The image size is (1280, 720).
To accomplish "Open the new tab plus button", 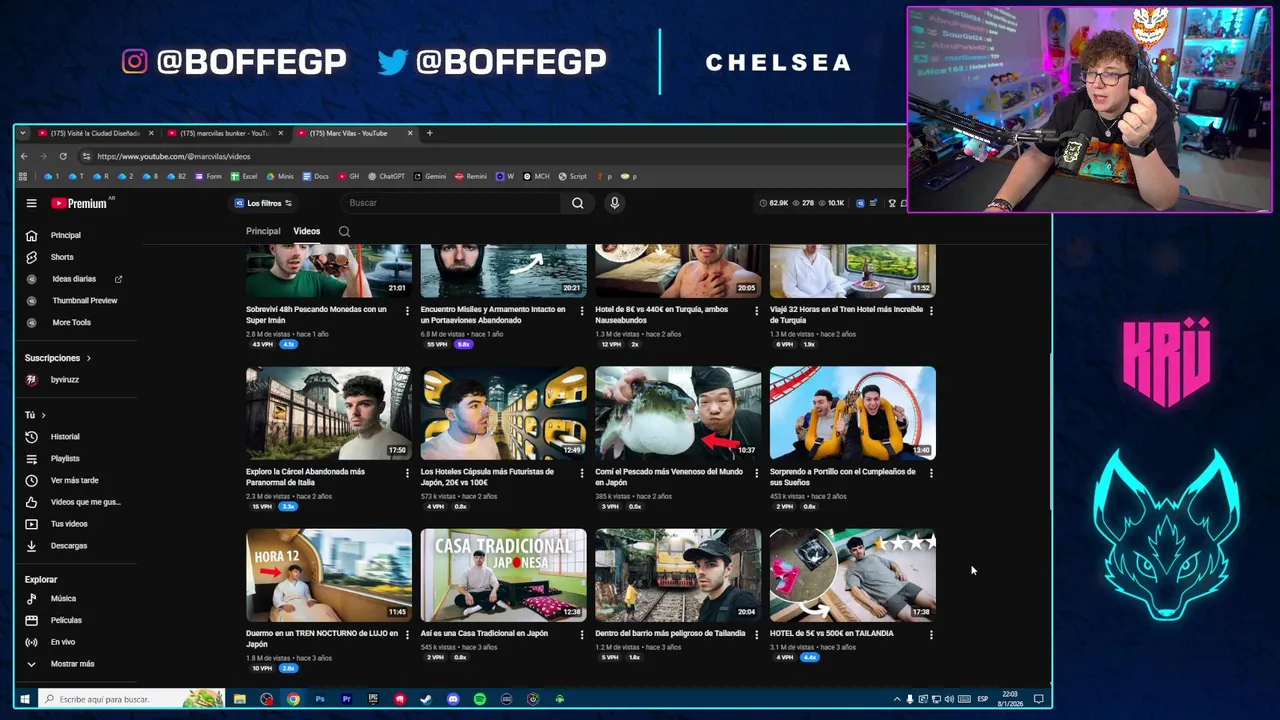I will 430,133.
